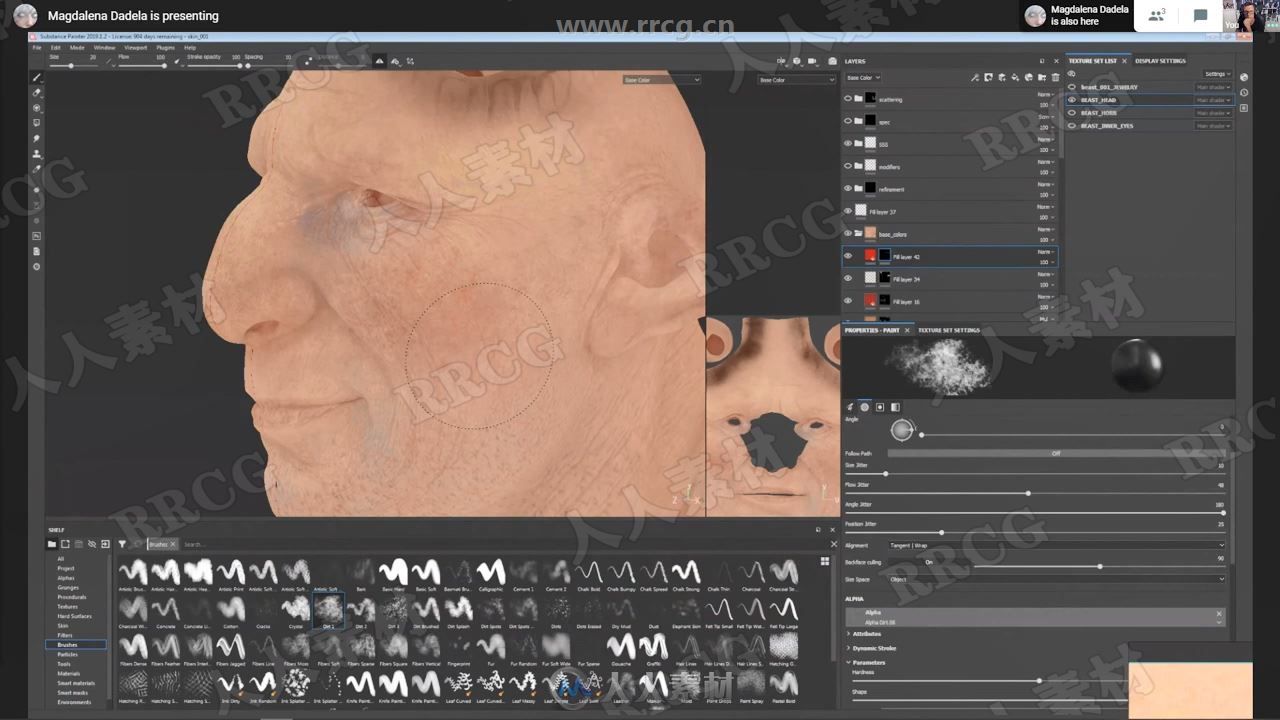Viewport: 1280px width, 720px height.
Task: Select the Projection tool
Action: point(37,107)
